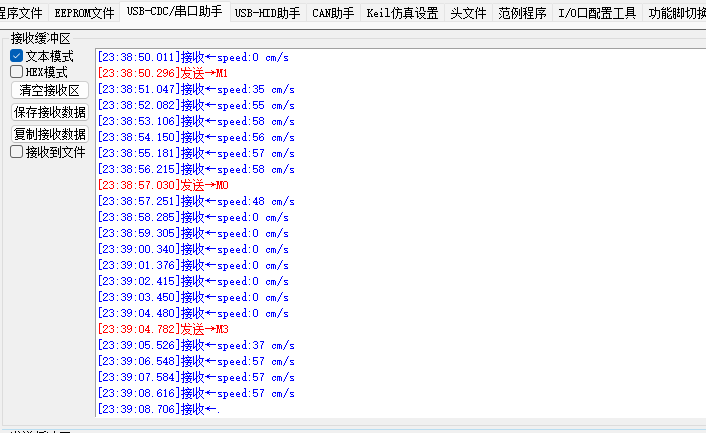Select the red 发送→M3 log line
706x433 pixels.
pyautogui.click(x=163, y=329)
